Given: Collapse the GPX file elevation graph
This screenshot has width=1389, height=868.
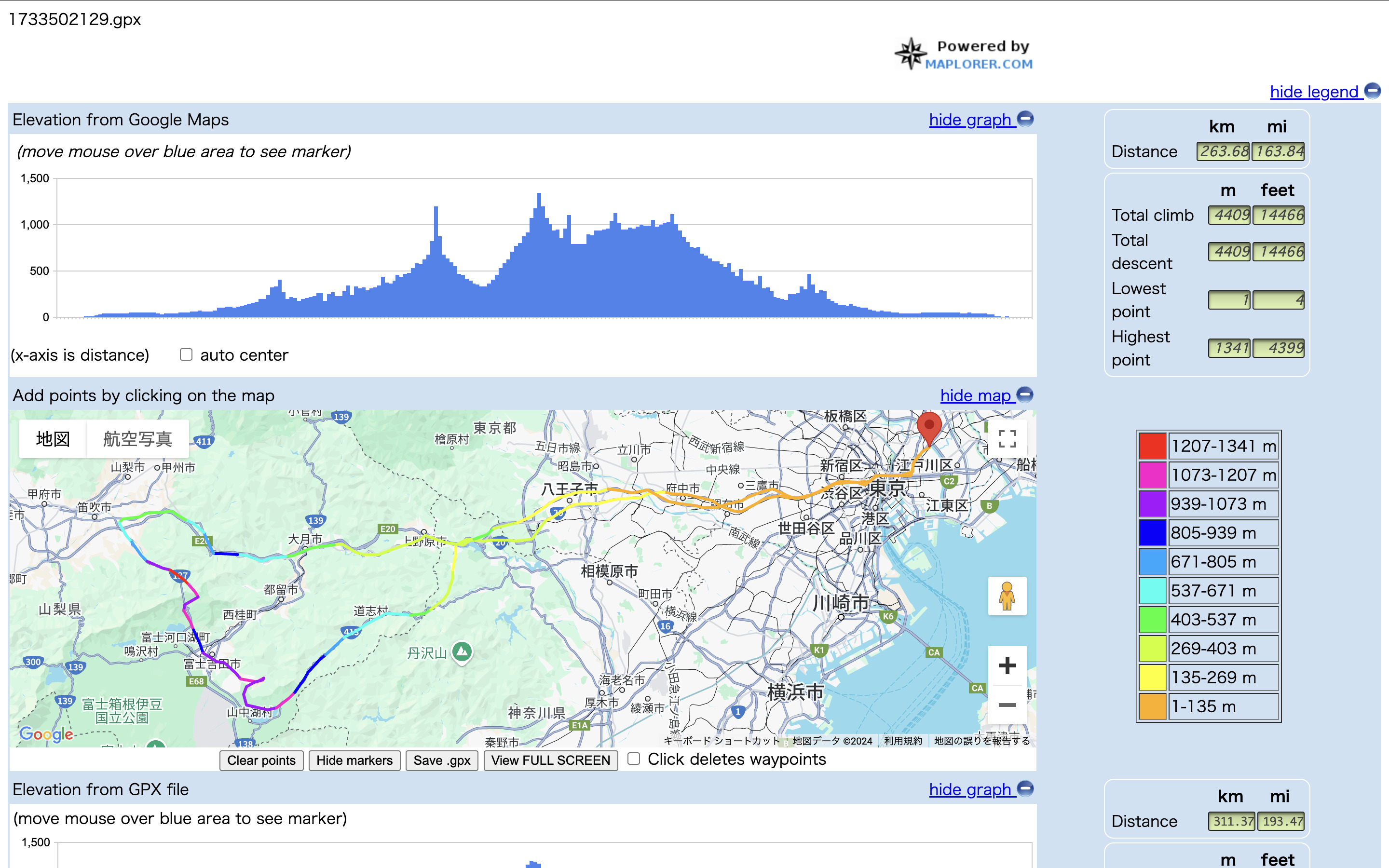Looking at the screenshot, I should (x=970, y=789).
